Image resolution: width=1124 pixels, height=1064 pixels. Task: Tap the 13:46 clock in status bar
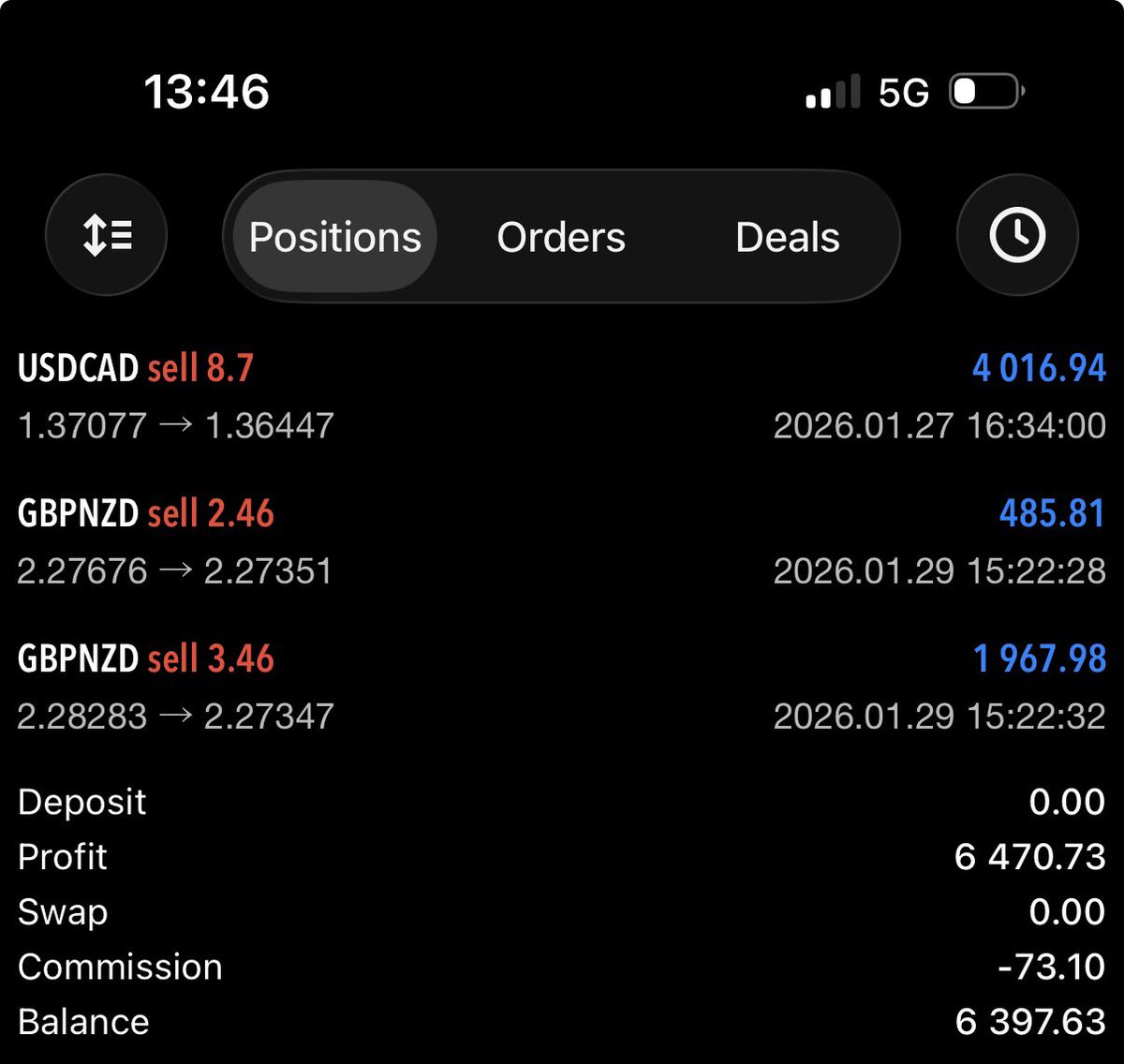(206, 92)
